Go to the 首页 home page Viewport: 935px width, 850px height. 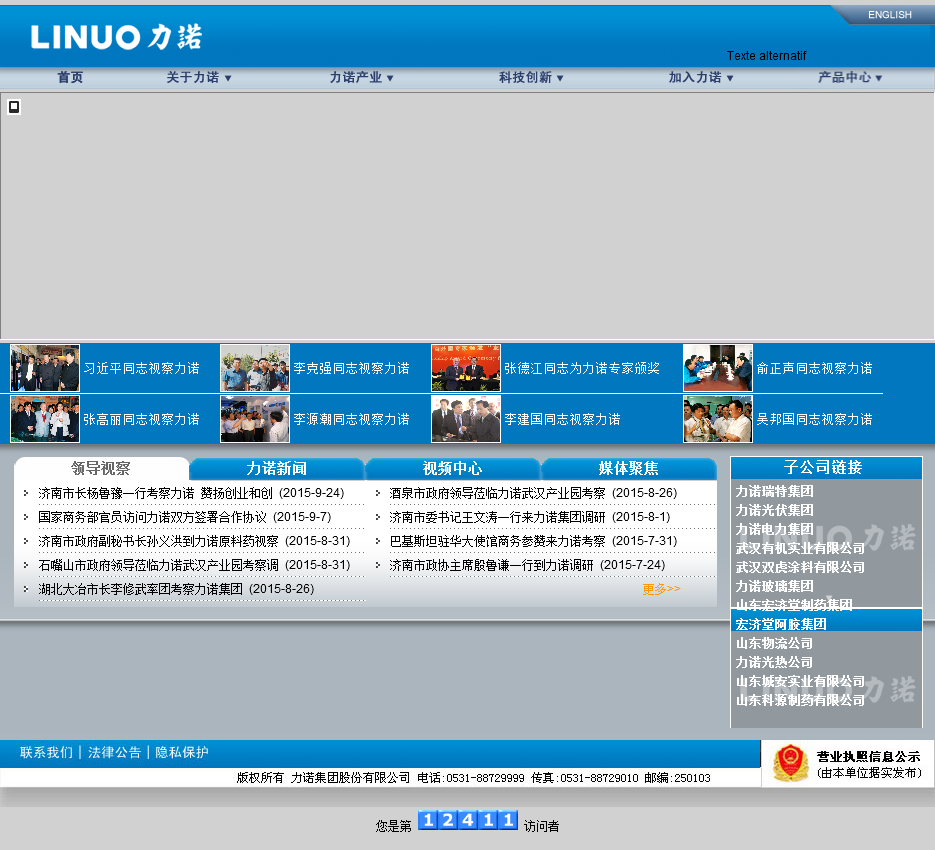point(70,77)
